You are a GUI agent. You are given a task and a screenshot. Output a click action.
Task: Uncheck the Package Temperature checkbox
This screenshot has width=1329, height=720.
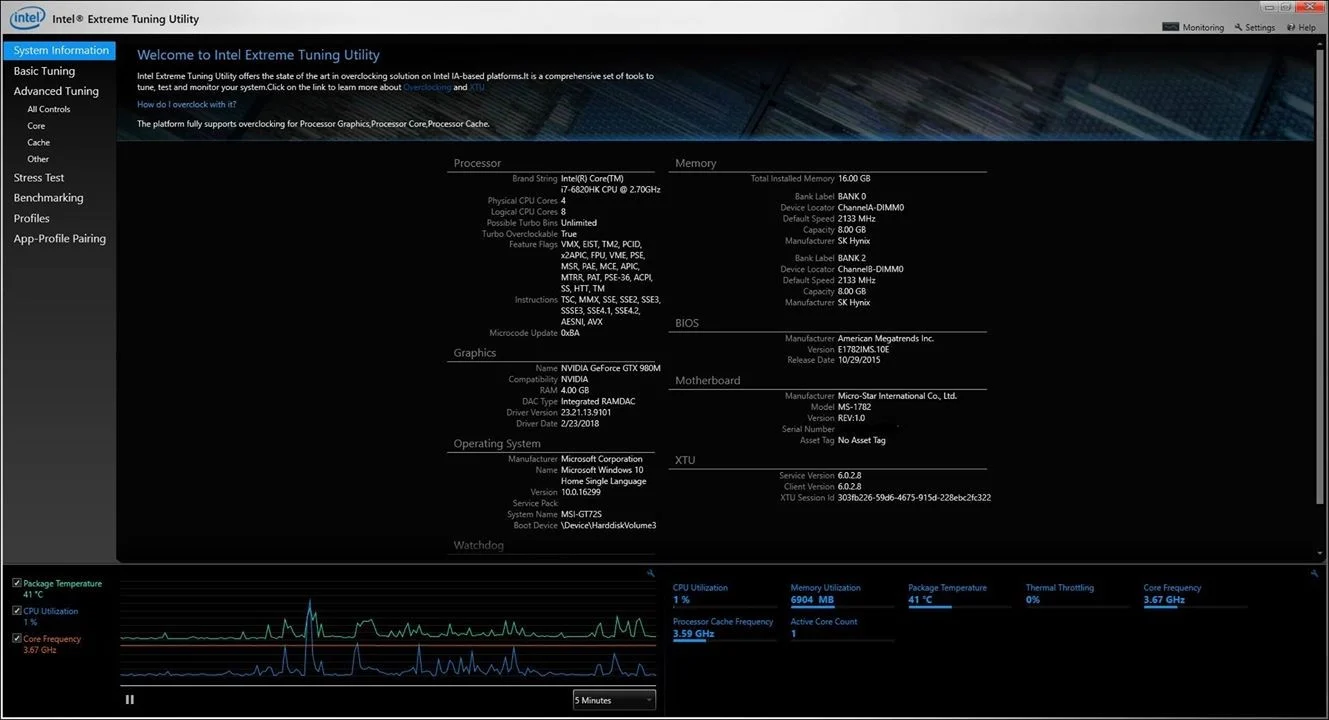[x=17, y=583]
